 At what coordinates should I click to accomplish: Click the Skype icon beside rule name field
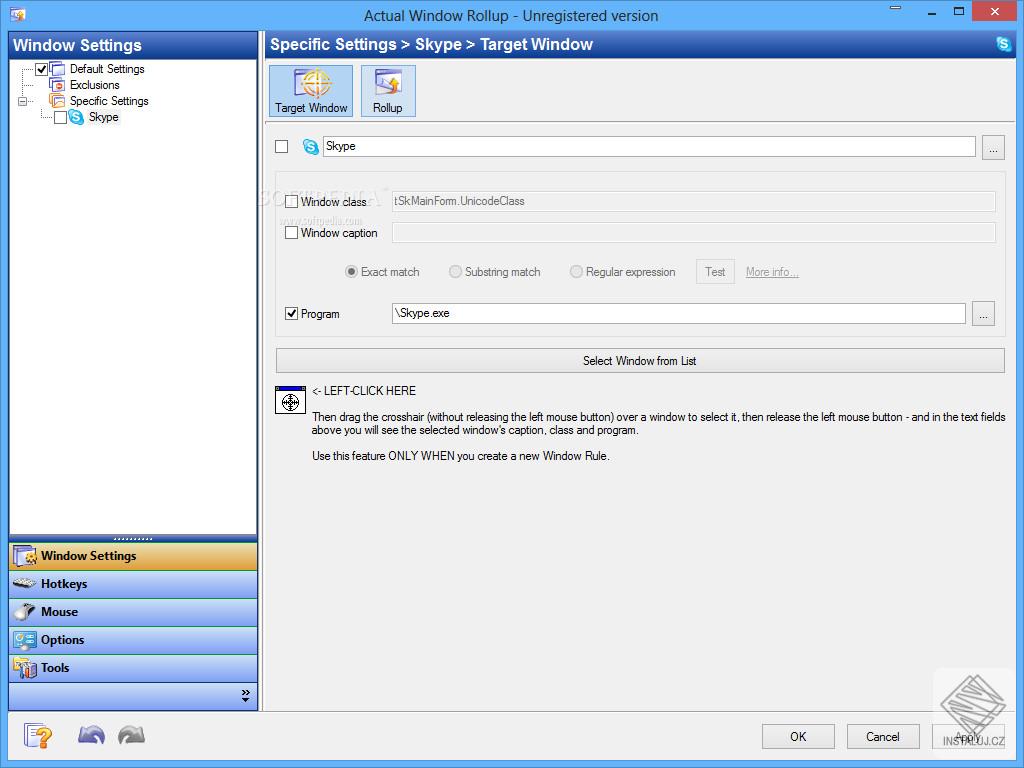[x=311, y=147]
